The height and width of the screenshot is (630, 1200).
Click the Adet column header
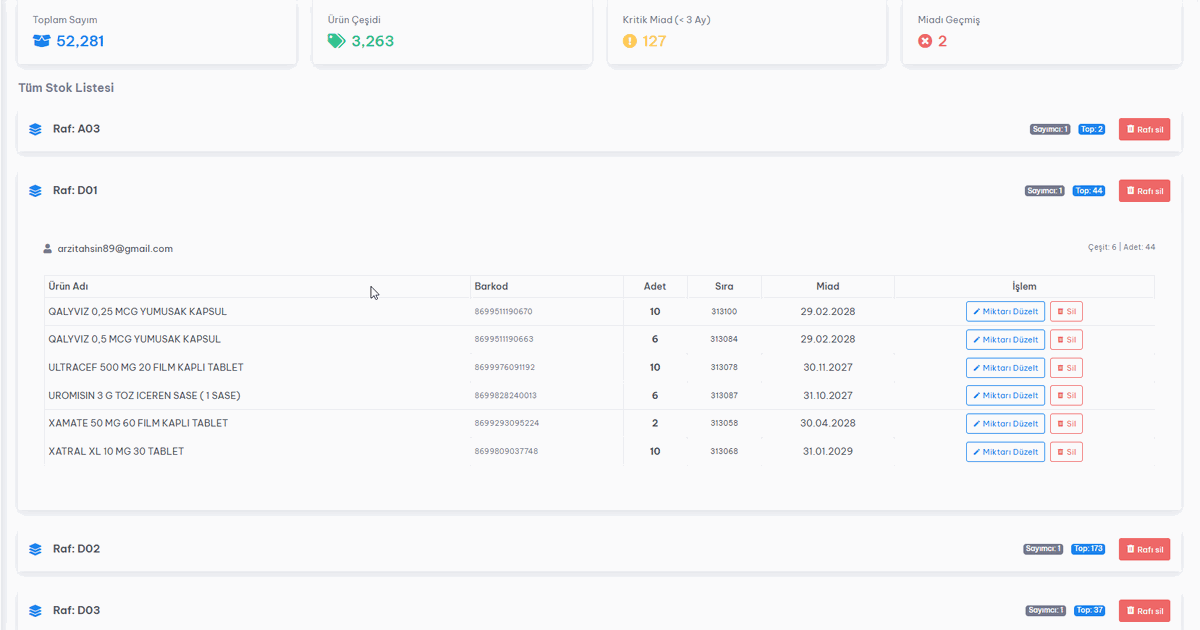coord(655,286)
